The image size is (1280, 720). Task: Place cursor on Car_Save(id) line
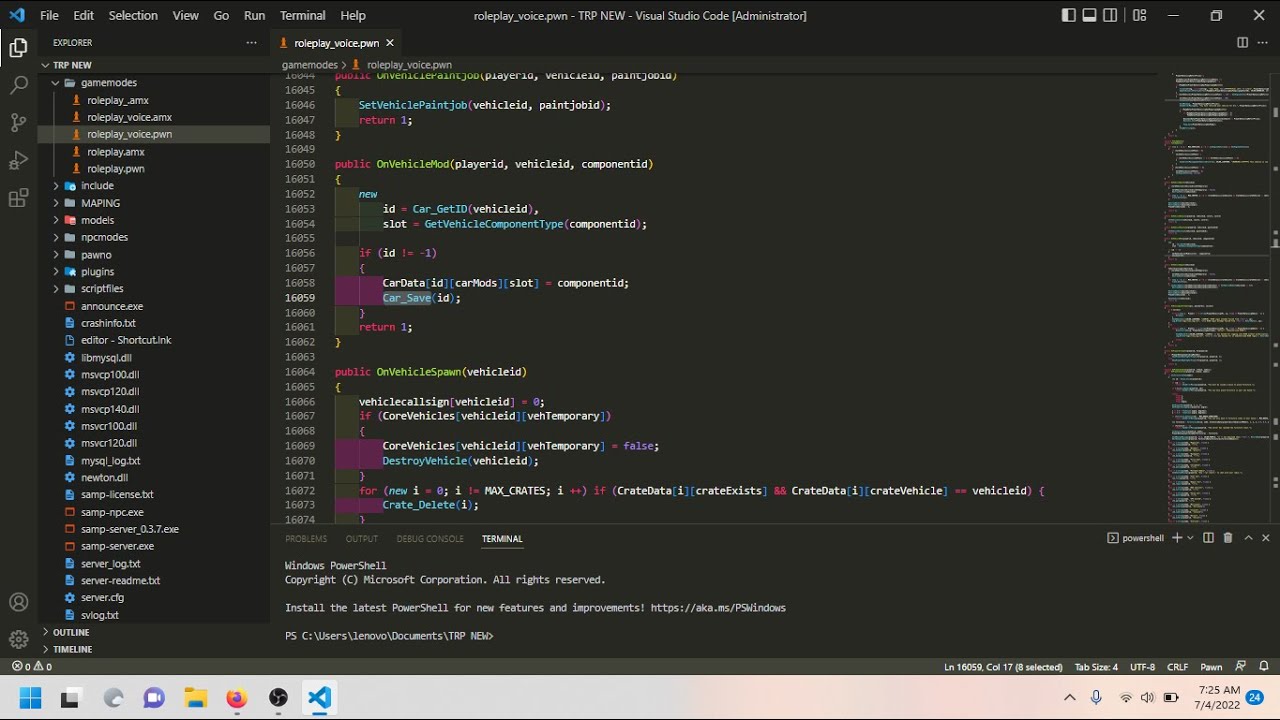[x=421, y=298]
